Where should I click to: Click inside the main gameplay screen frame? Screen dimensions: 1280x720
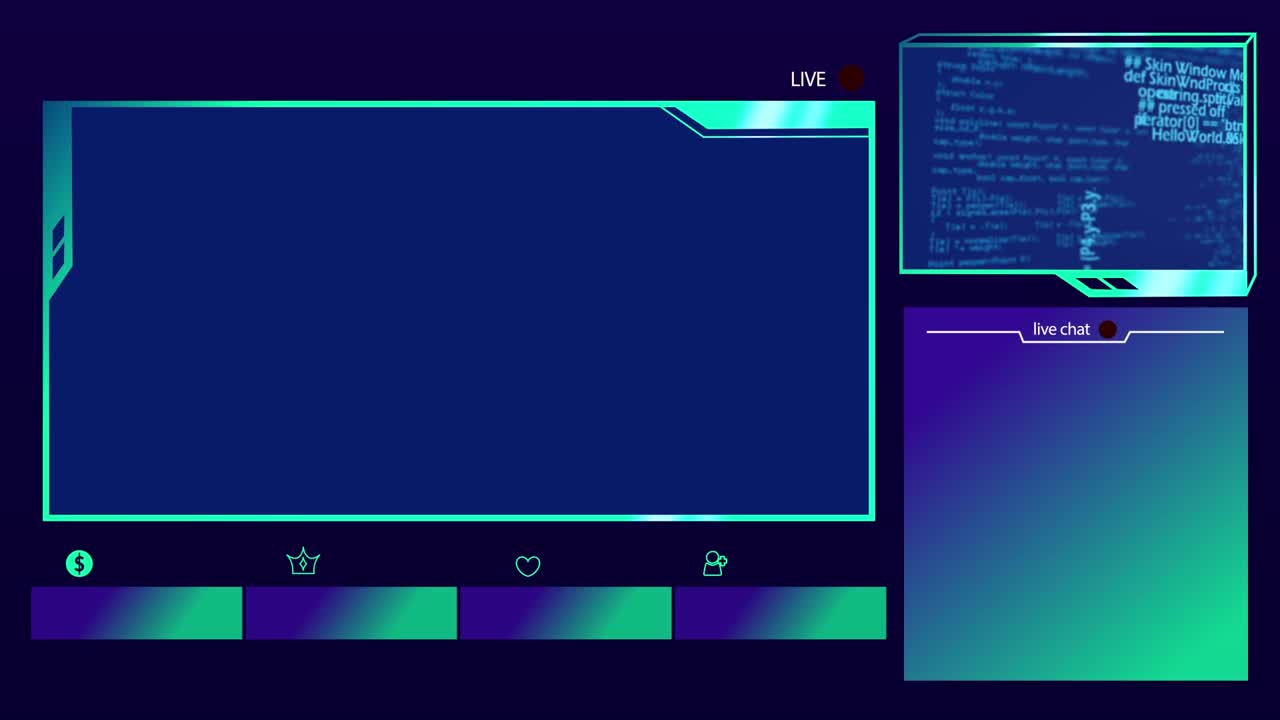click(459, 311)
